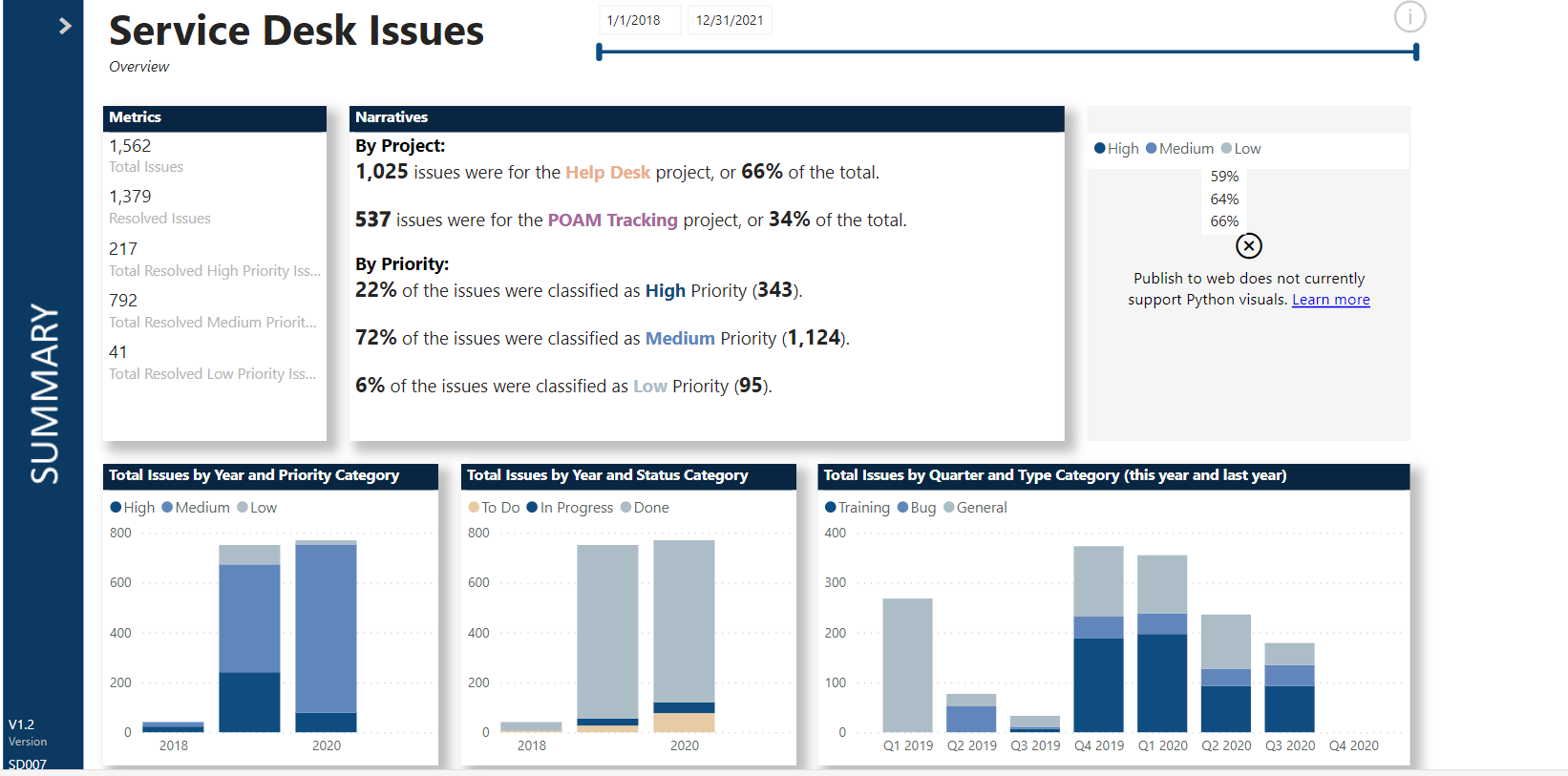Select To Do legend marker in Status chart
Image resolution: width=1568 pixels, height=776 pixels.
(x=474, y=508)
